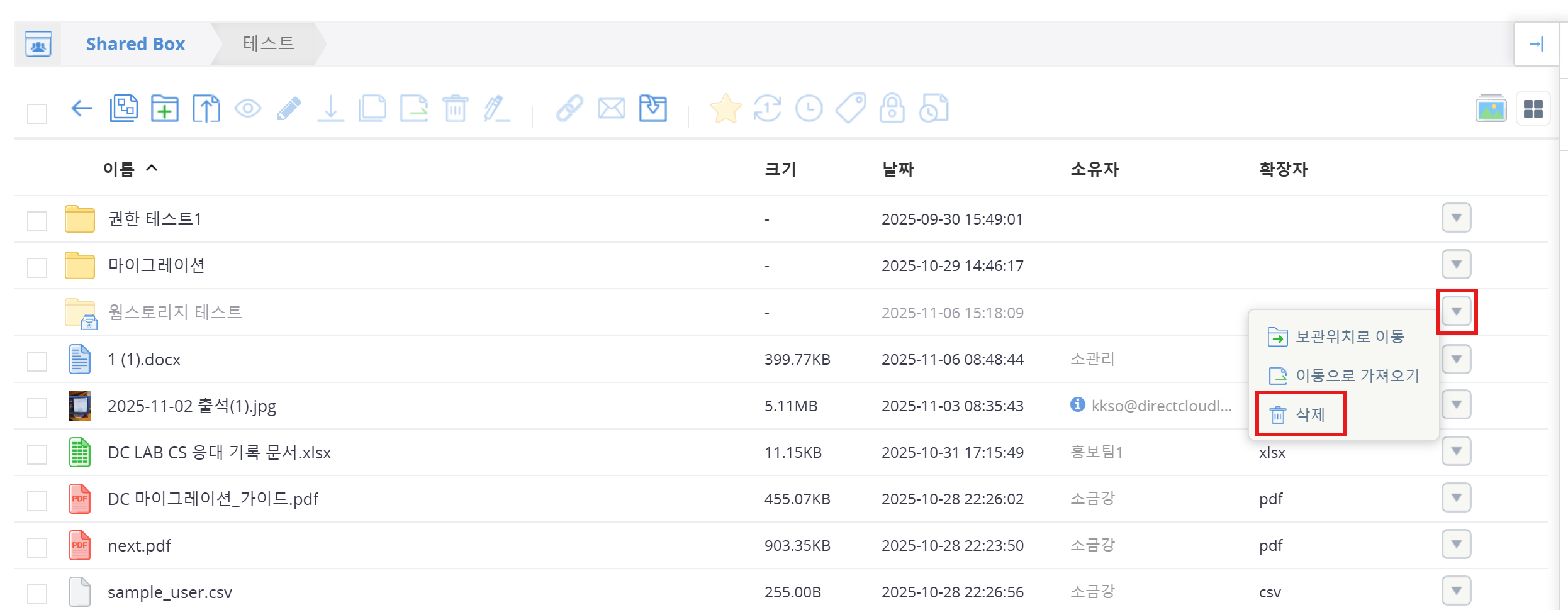Image resolution: width=1568 pixels, height=610 pixels.
Task: Collapse the side panel arrow button
Action: (1536, 44)
